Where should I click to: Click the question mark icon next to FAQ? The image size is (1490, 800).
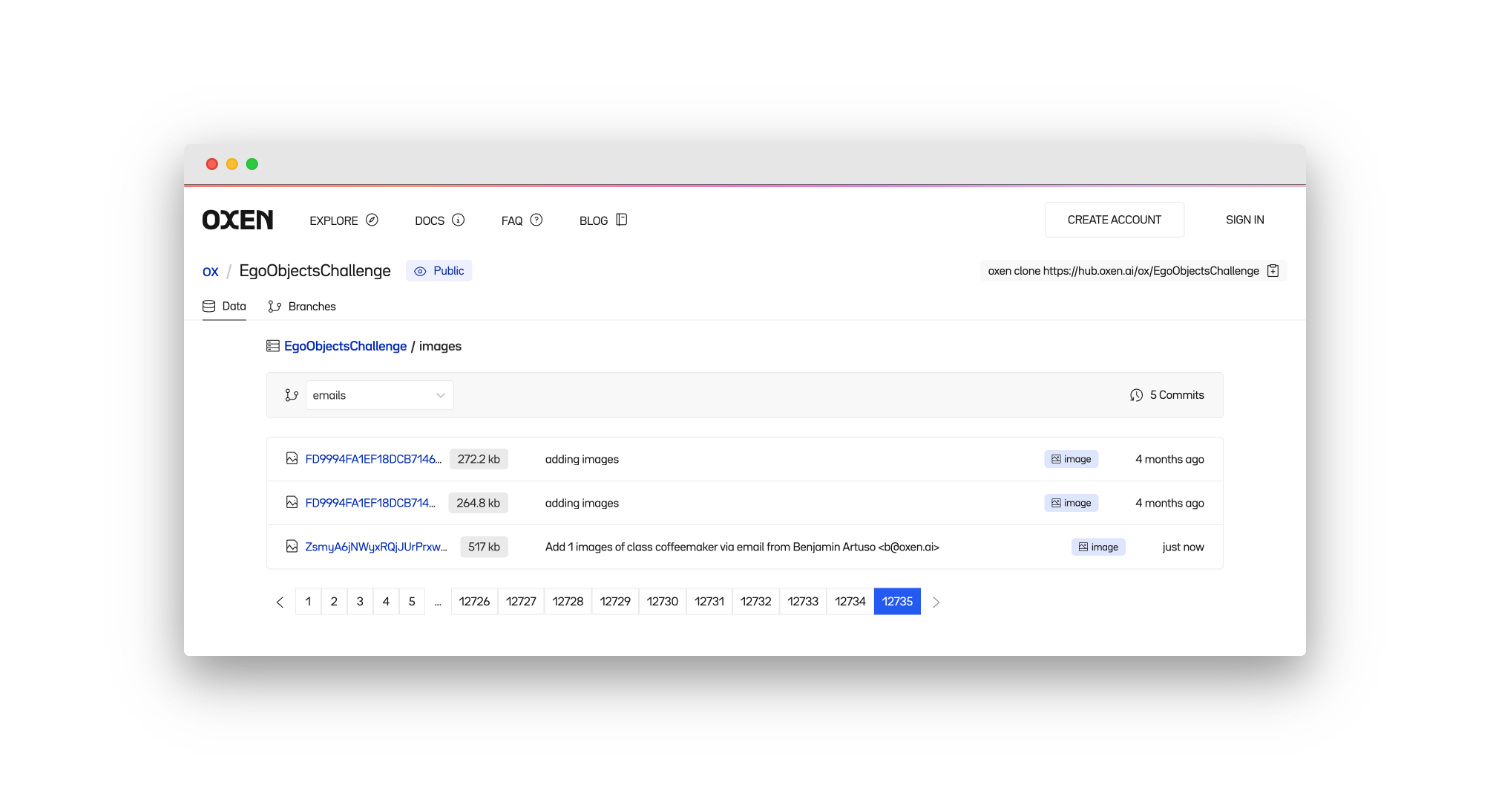point(536,220)
